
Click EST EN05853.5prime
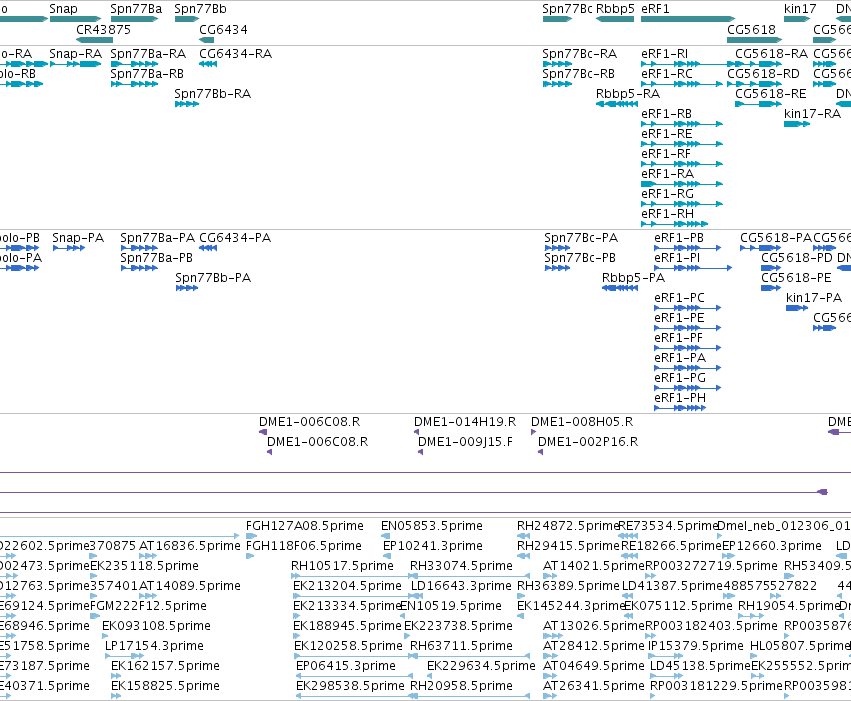(x=385, y=536)
